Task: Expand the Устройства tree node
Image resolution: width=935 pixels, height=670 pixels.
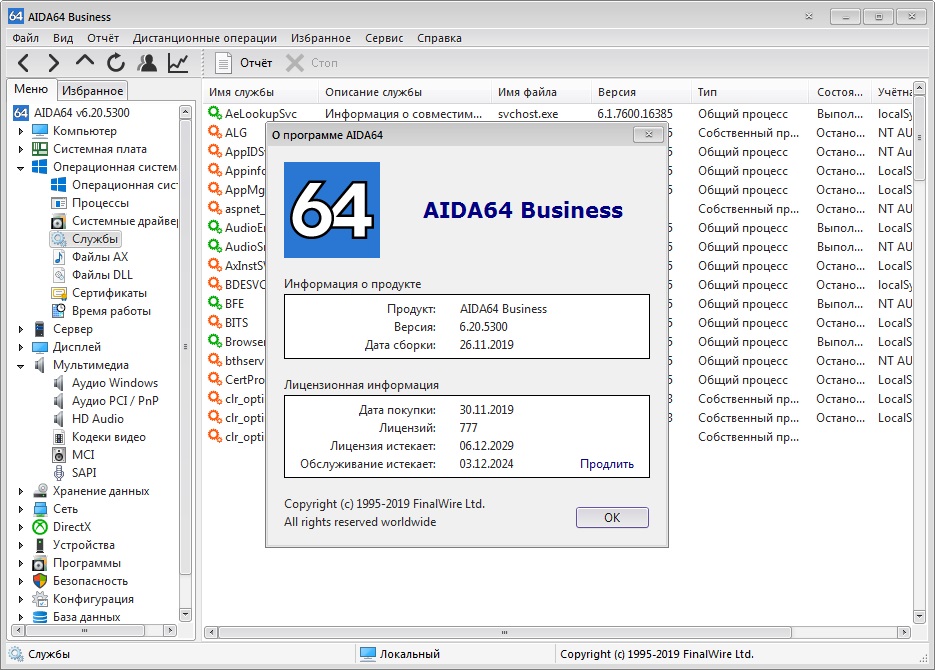Action: [21, 545]
